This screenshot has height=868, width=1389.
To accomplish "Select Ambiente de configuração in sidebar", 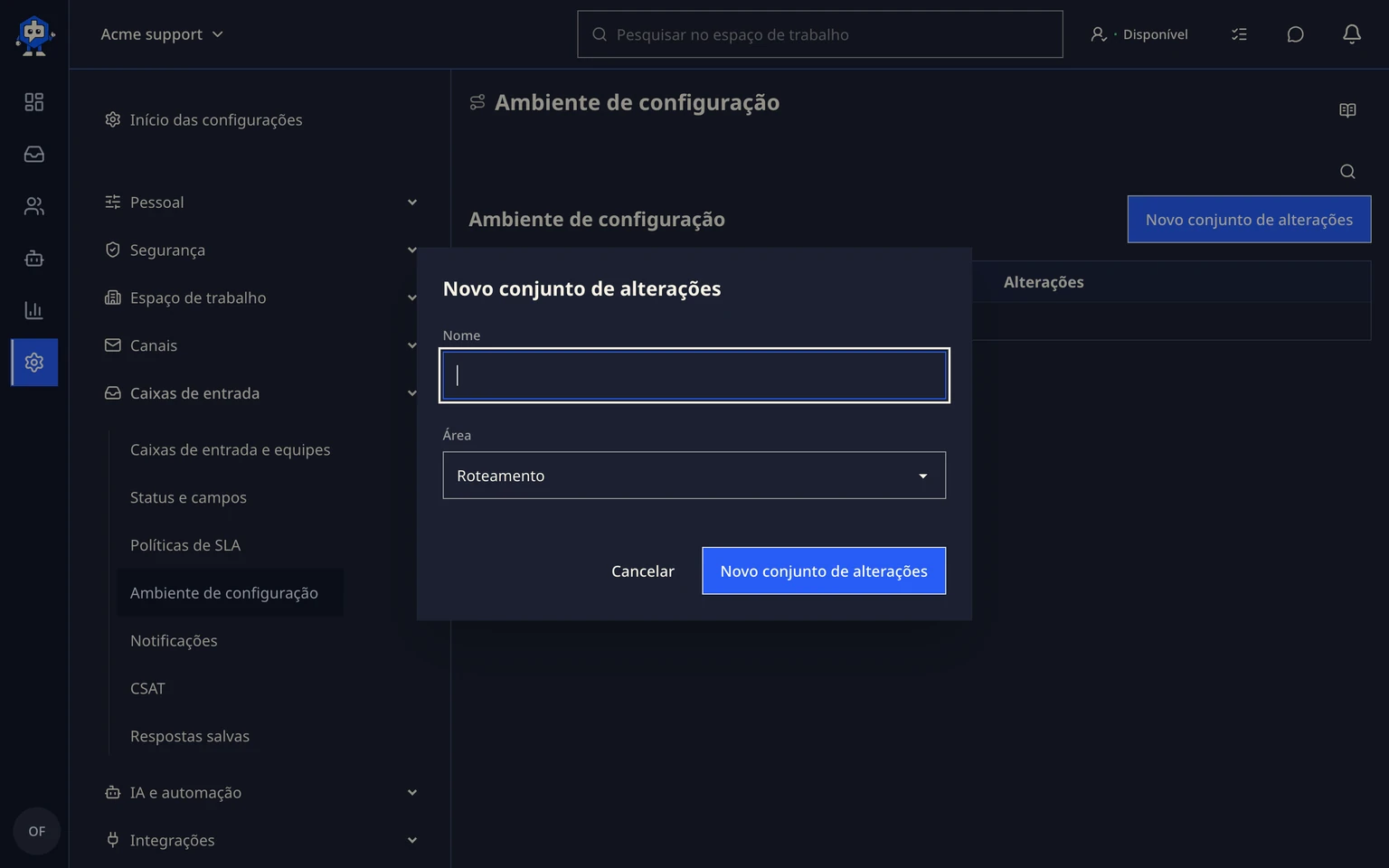I will coord(230,593).
